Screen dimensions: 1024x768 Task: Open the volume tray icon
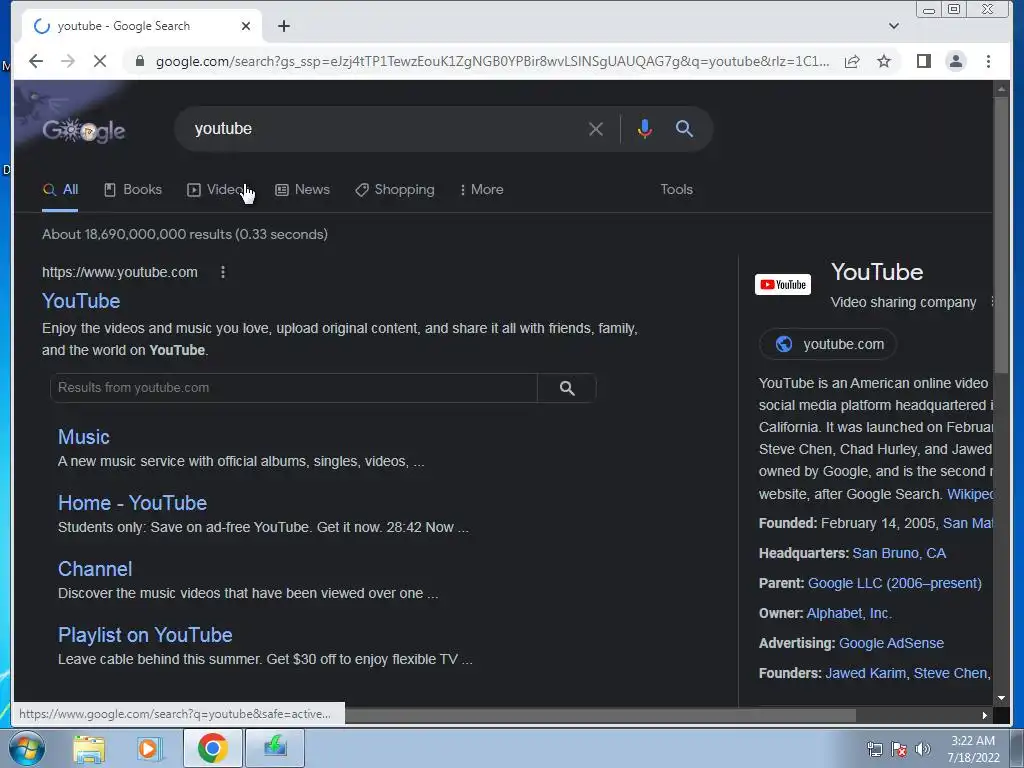pos(923,748)
